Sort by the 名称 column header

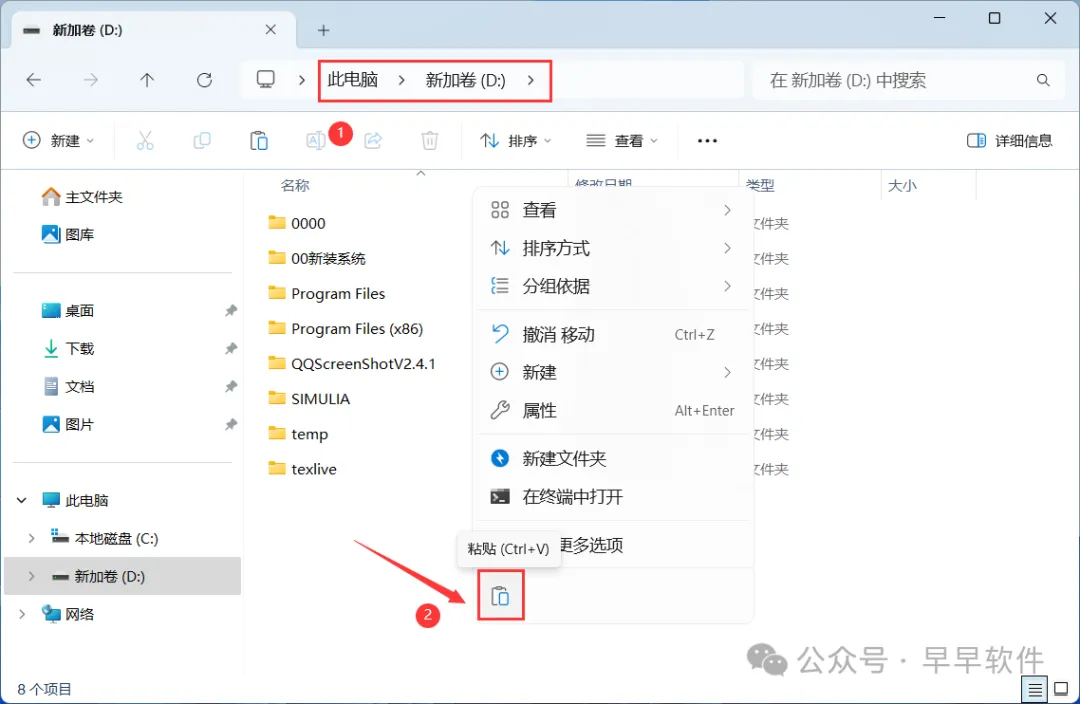pyautogui.click(x=295, y=185)
